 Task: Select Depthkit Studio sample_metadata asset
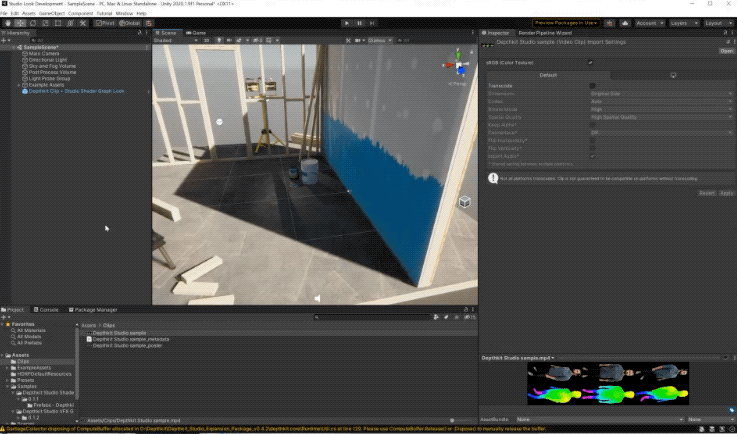[x=131, y=339]
